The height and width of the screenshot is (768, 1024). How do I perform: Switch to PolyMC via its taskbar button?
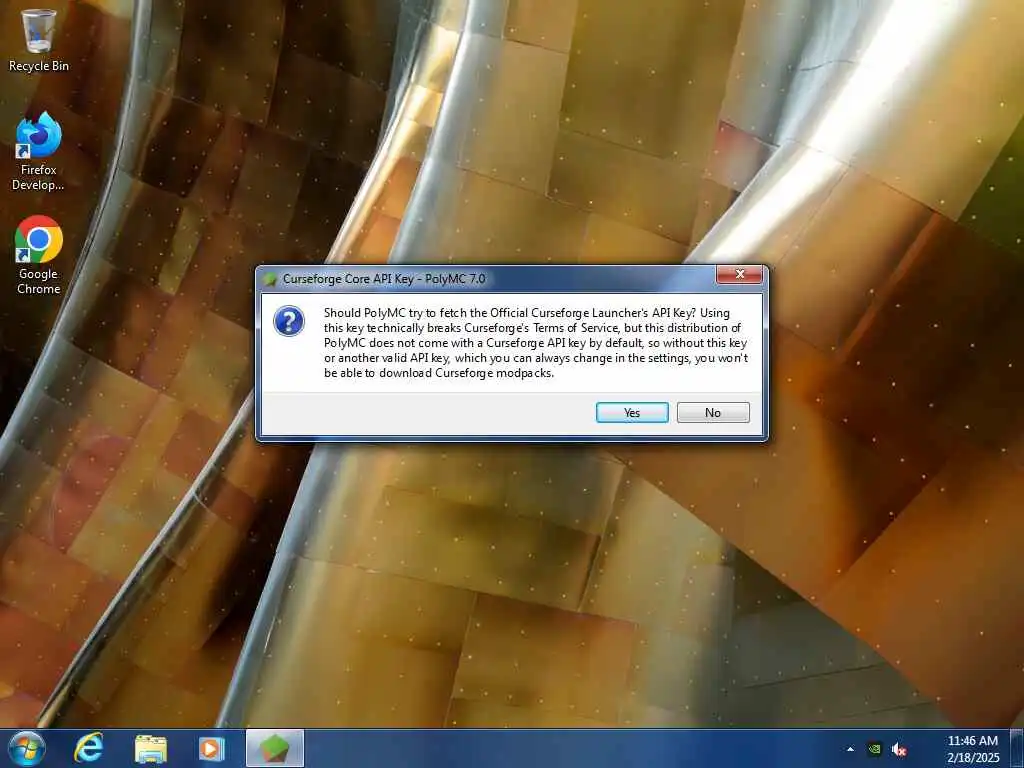(x=275, y=748)
